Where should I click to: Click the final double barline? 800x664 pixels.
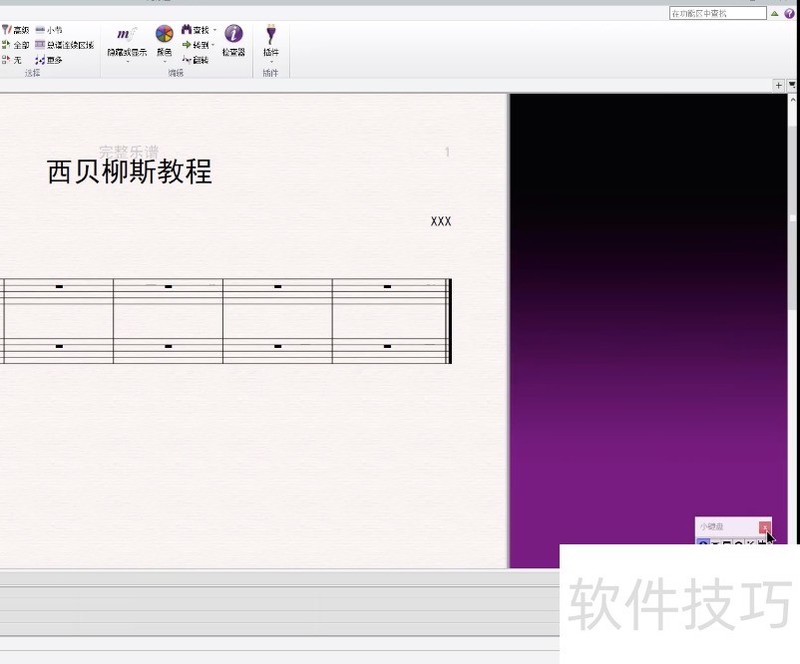click(449, 321)
